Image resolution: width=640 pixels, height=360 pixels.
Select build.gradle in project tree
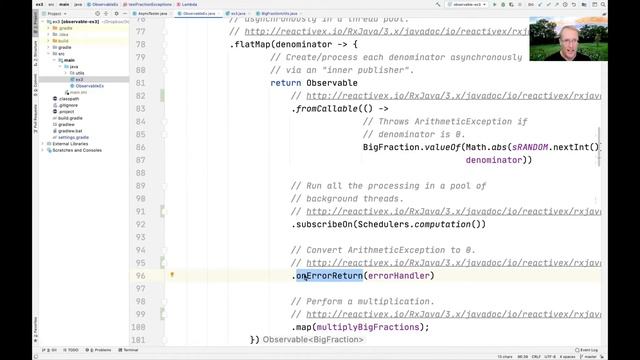pos(67,118)
